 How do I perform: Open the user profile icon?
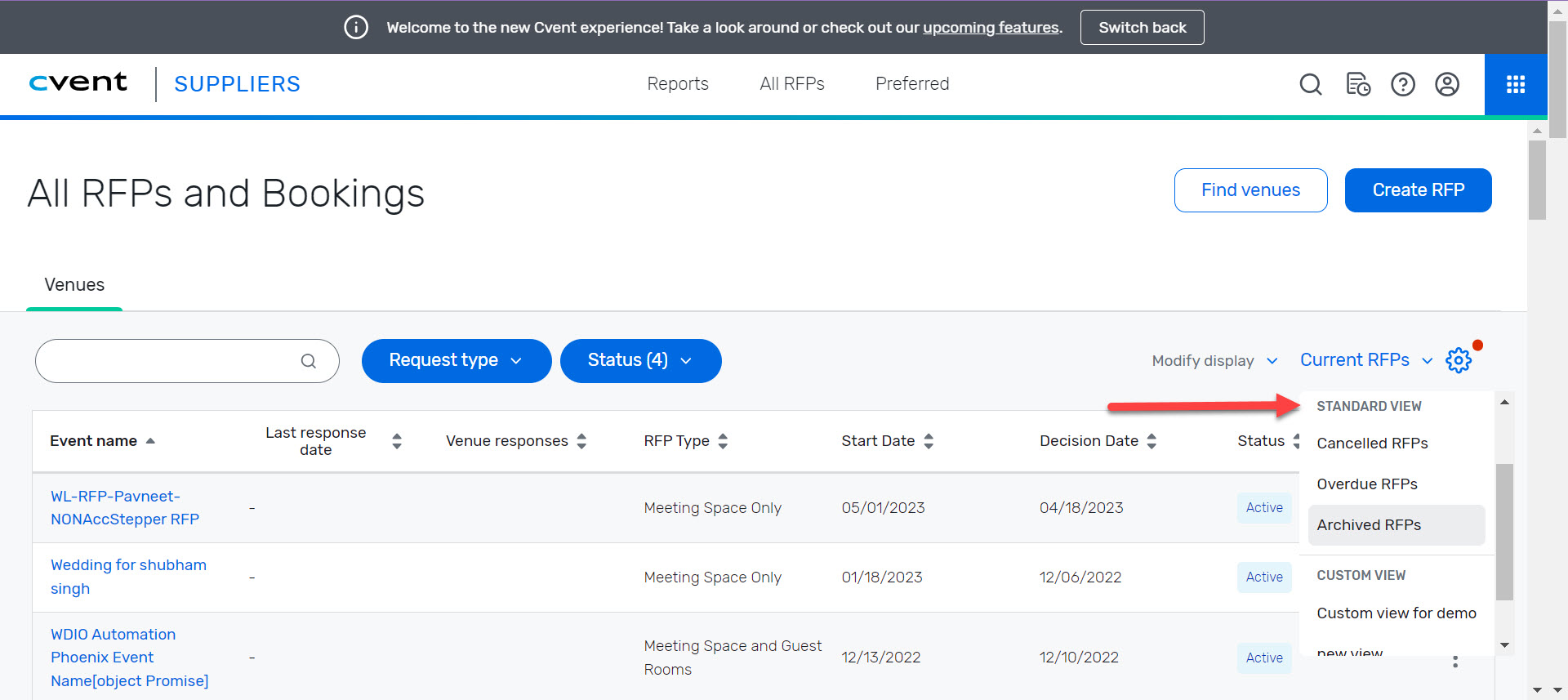click(1447, 84)
